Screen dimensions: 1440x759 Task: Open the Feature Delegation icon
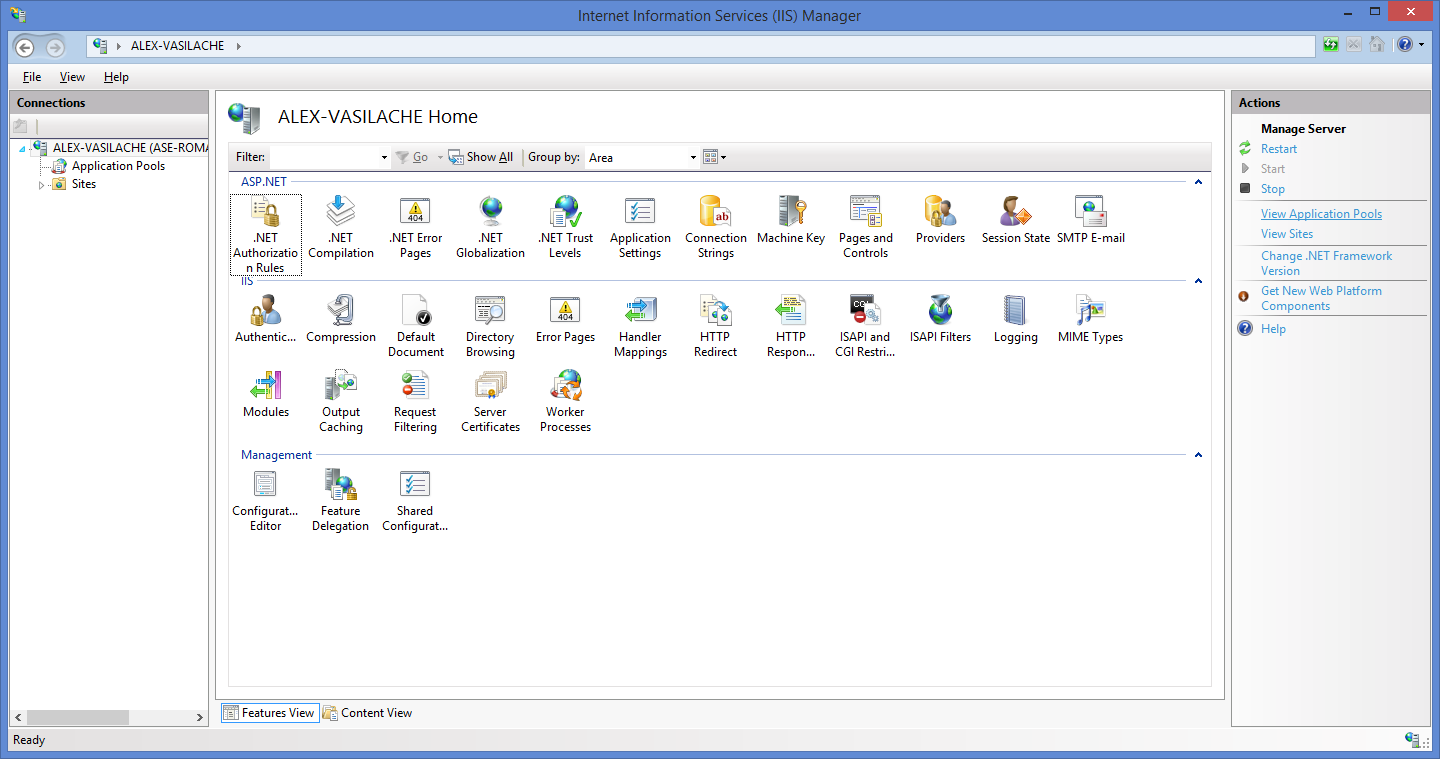(340, 485)
